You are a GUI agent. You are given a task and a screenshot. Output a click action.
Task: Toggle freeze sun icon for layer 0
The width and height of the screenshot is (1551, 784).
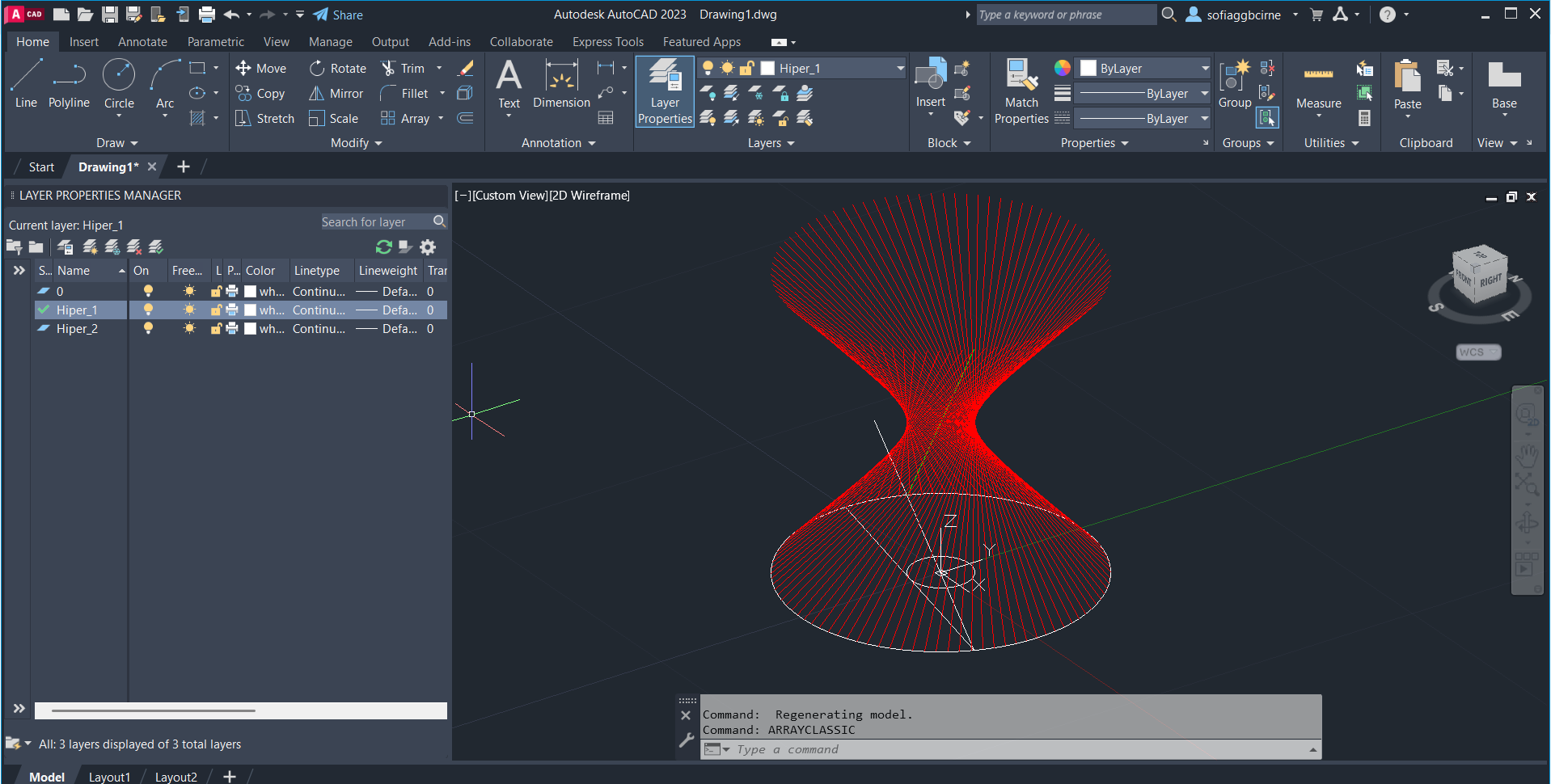pos(189,292)
